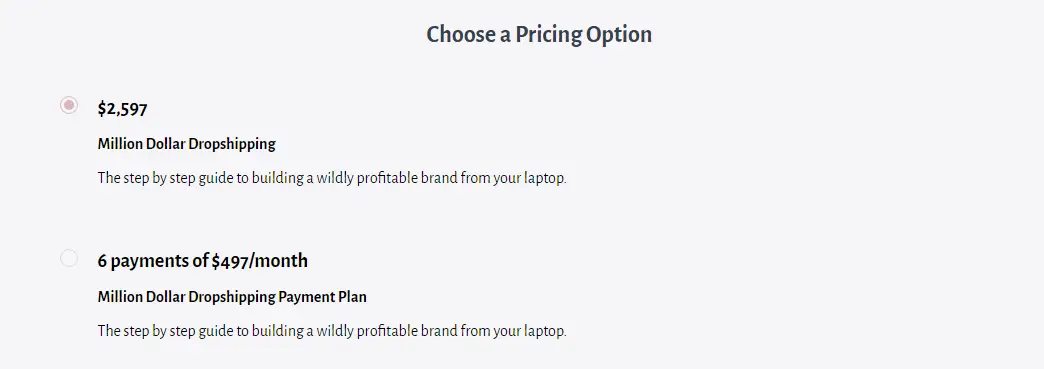Click the description under the Payment Plan option
This screenshot has height=369, width=1044.
pos(332,331)
